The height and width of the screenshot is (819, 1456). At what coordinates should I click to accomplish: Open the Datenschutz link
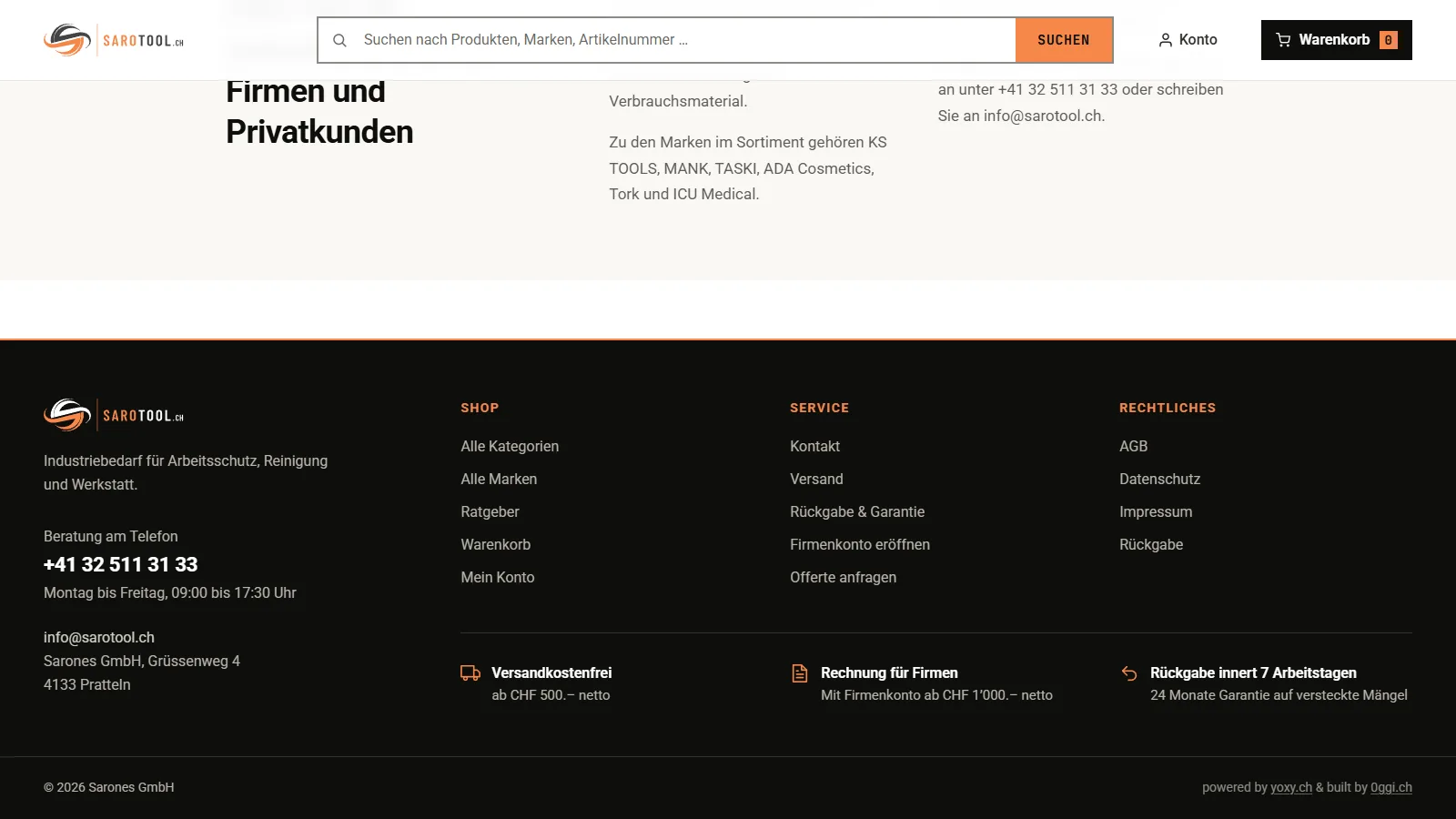point(1159,479)
